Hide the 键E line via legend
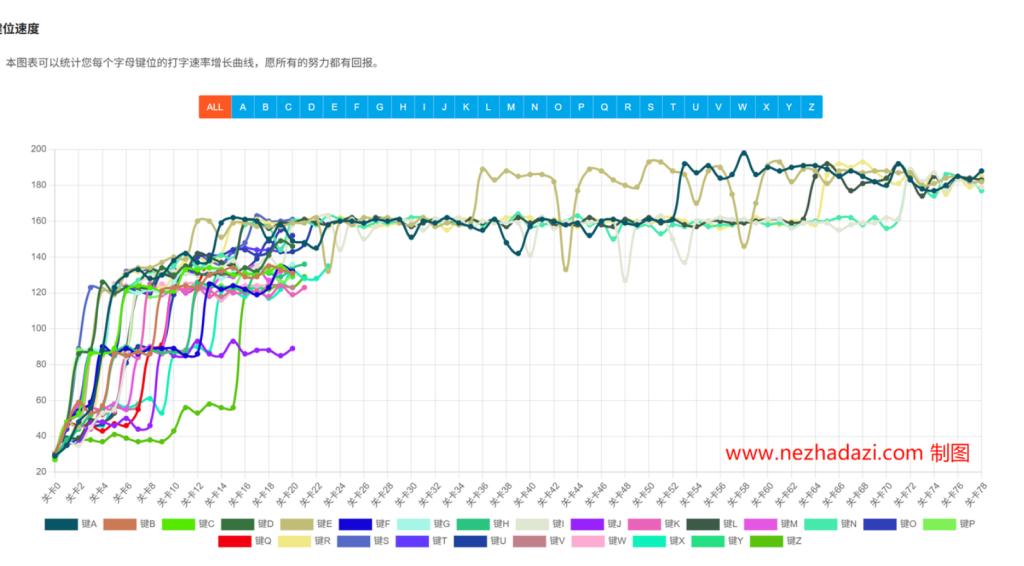Image resolution: width=1024 pixels, height=566 pixels. 324,524
